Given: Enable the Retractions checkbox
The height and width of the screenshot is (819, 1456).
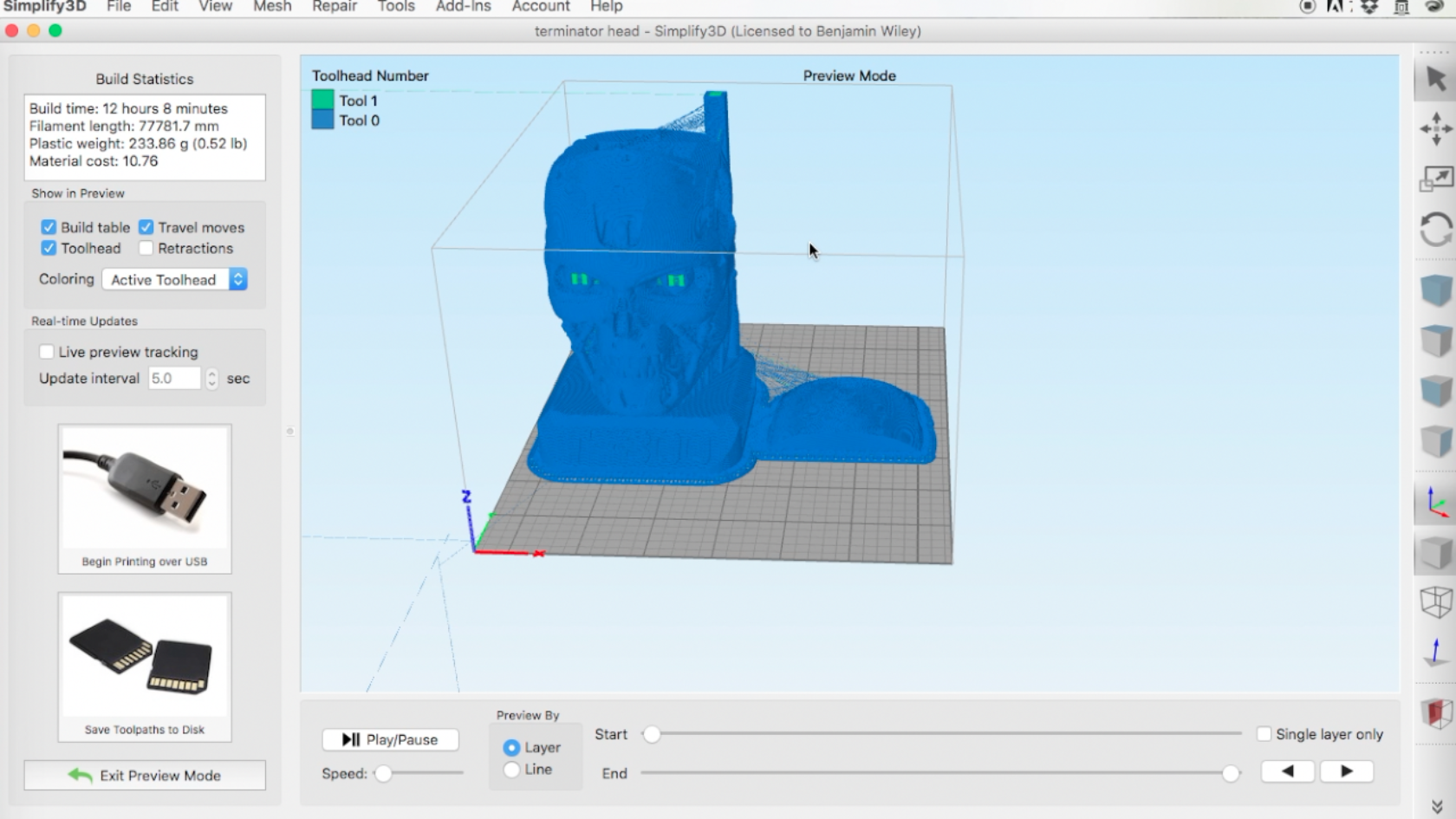Looking at the screenshot, I should [146, 249].
